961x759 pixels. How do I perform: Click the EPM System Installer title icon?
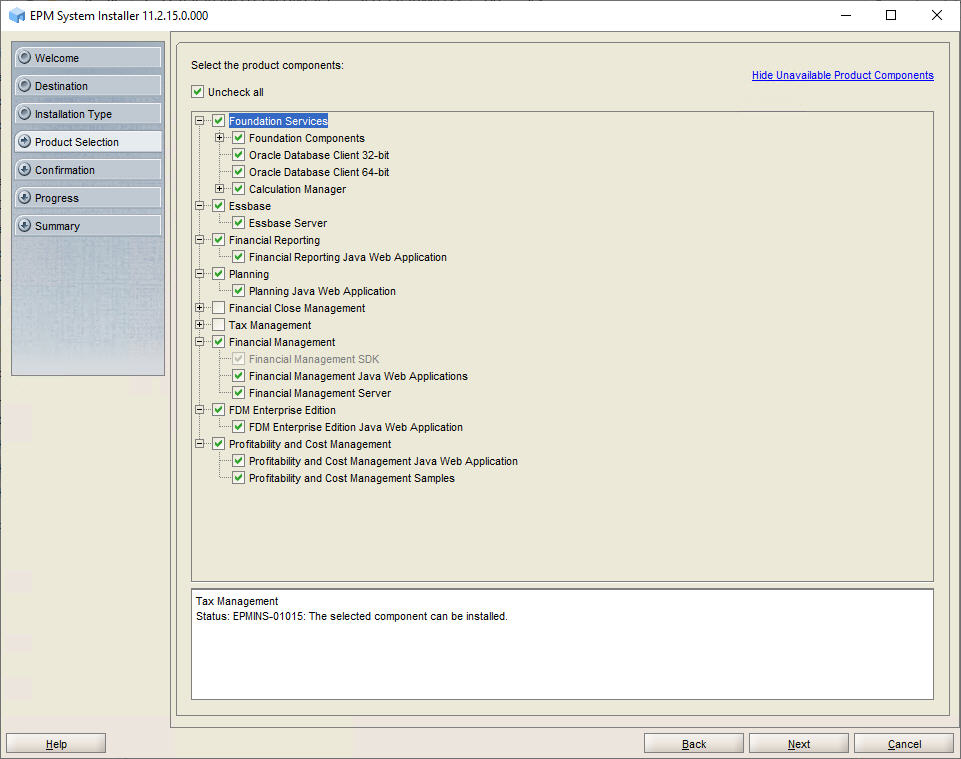pos(17,15)
